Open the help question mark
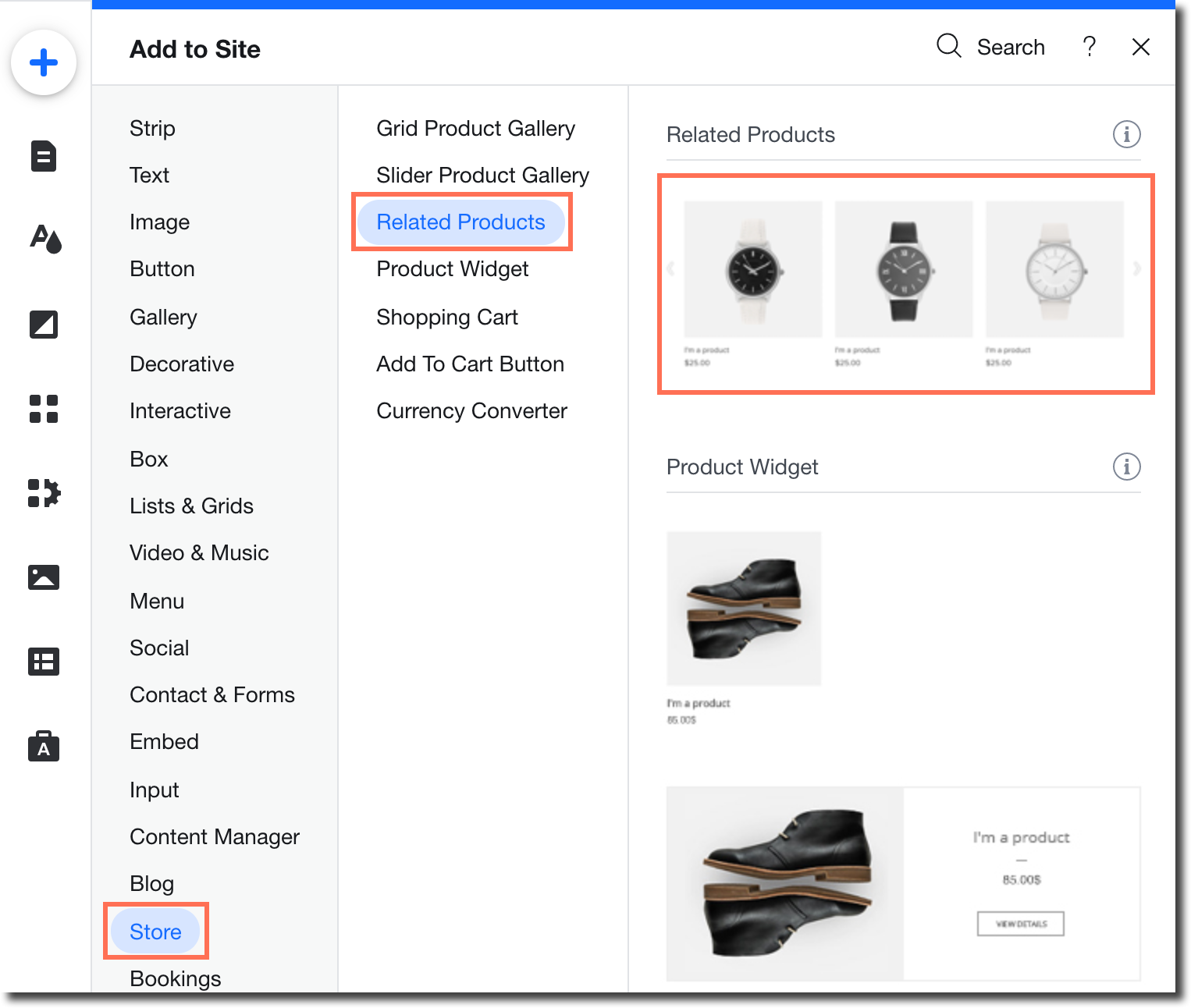Viewport: 1191px width, 1008px height. click(1090, 47)
